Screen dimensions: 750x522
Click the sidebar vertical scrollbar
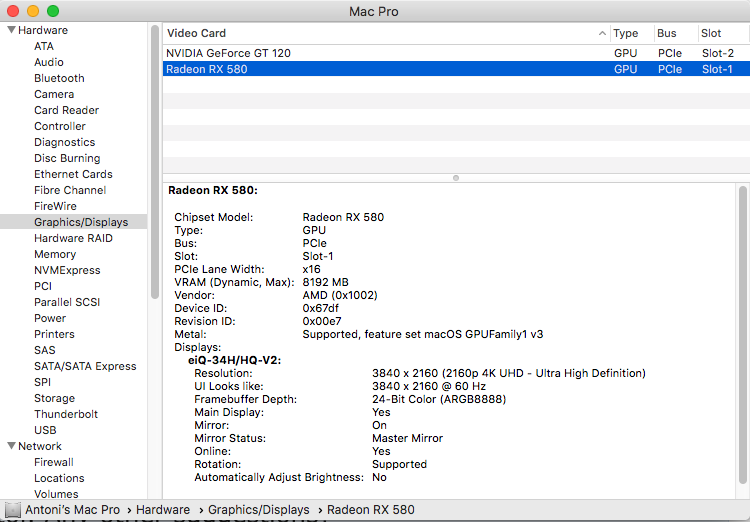click(x=154, y=163)
